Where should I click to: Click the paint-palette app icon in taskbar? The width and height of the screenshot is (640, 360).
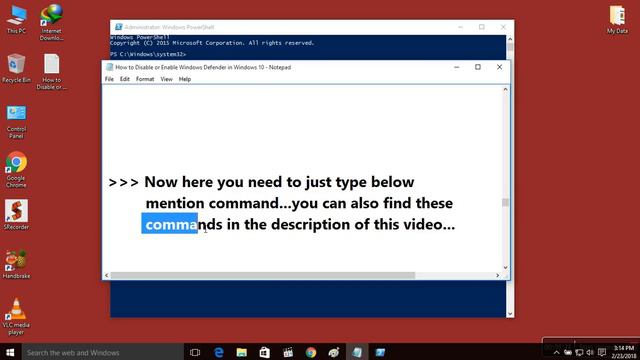click(x=334, y=352)
